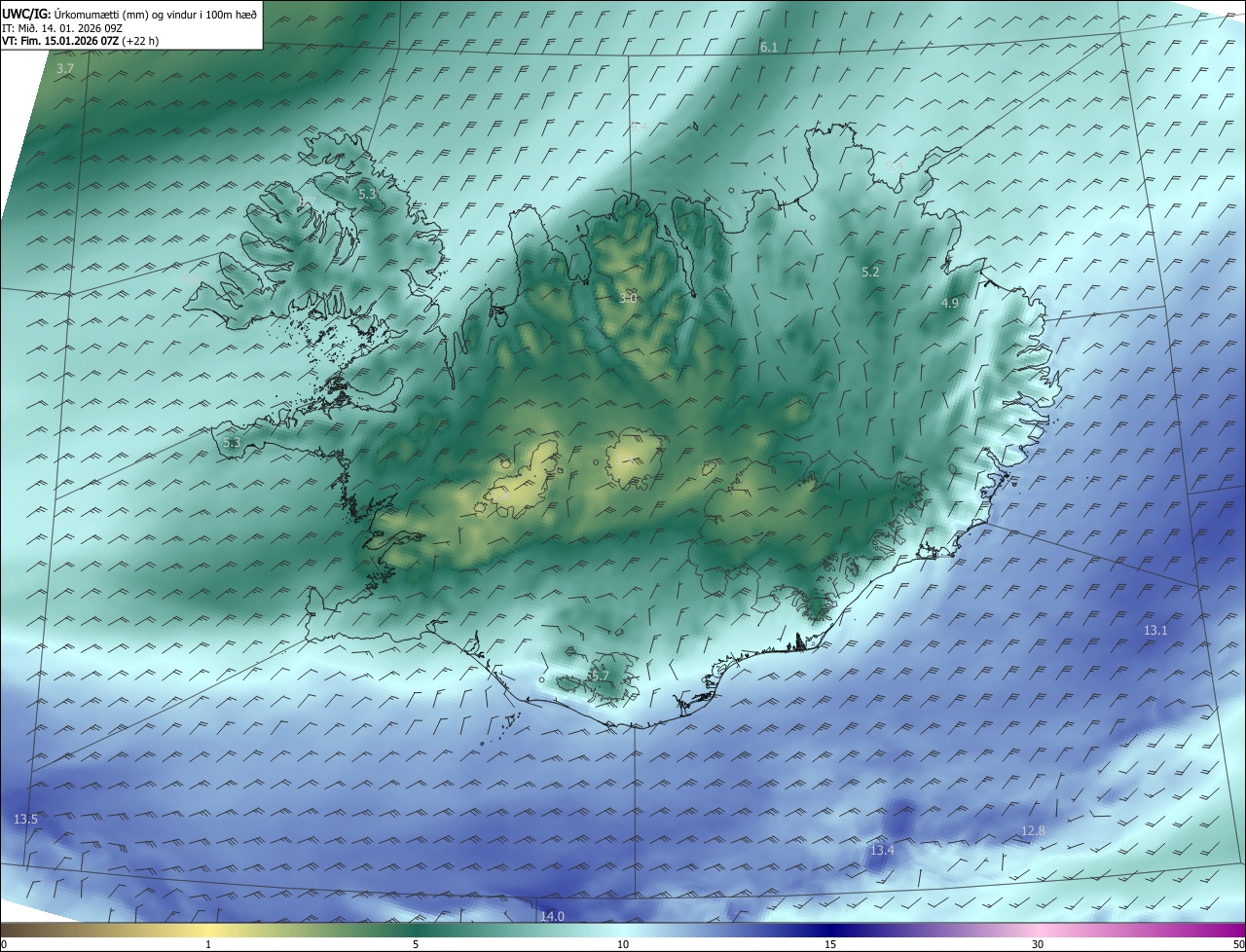1246x952 pixels.
Task: Click the 5.2 value label on the map
Action: pos(870,273)
